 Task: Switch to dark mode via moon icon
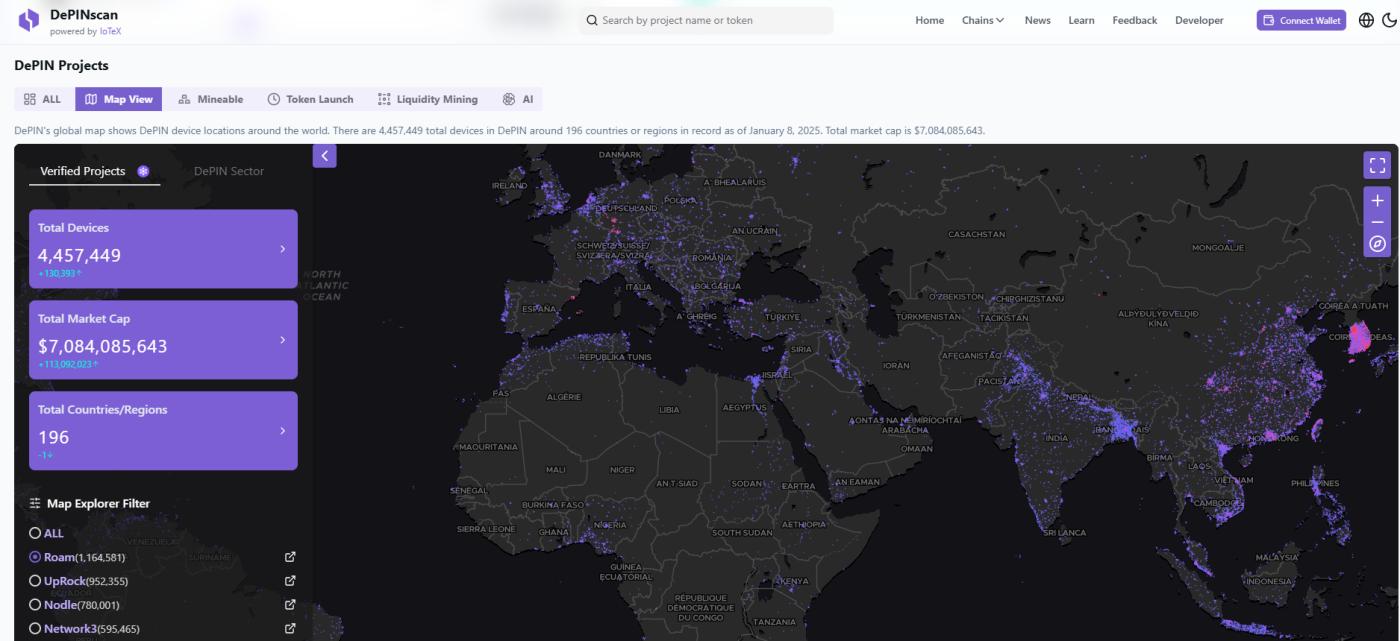point(1388,20)
